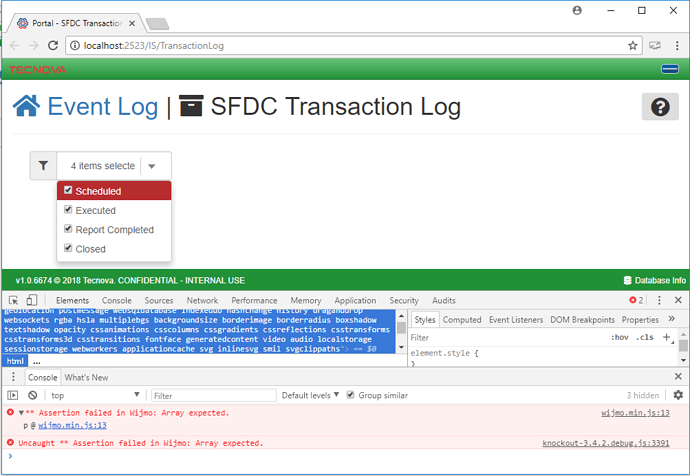Uncheck the Executed filter option
This screenshot has width=690, height=476.
[68, 210]
